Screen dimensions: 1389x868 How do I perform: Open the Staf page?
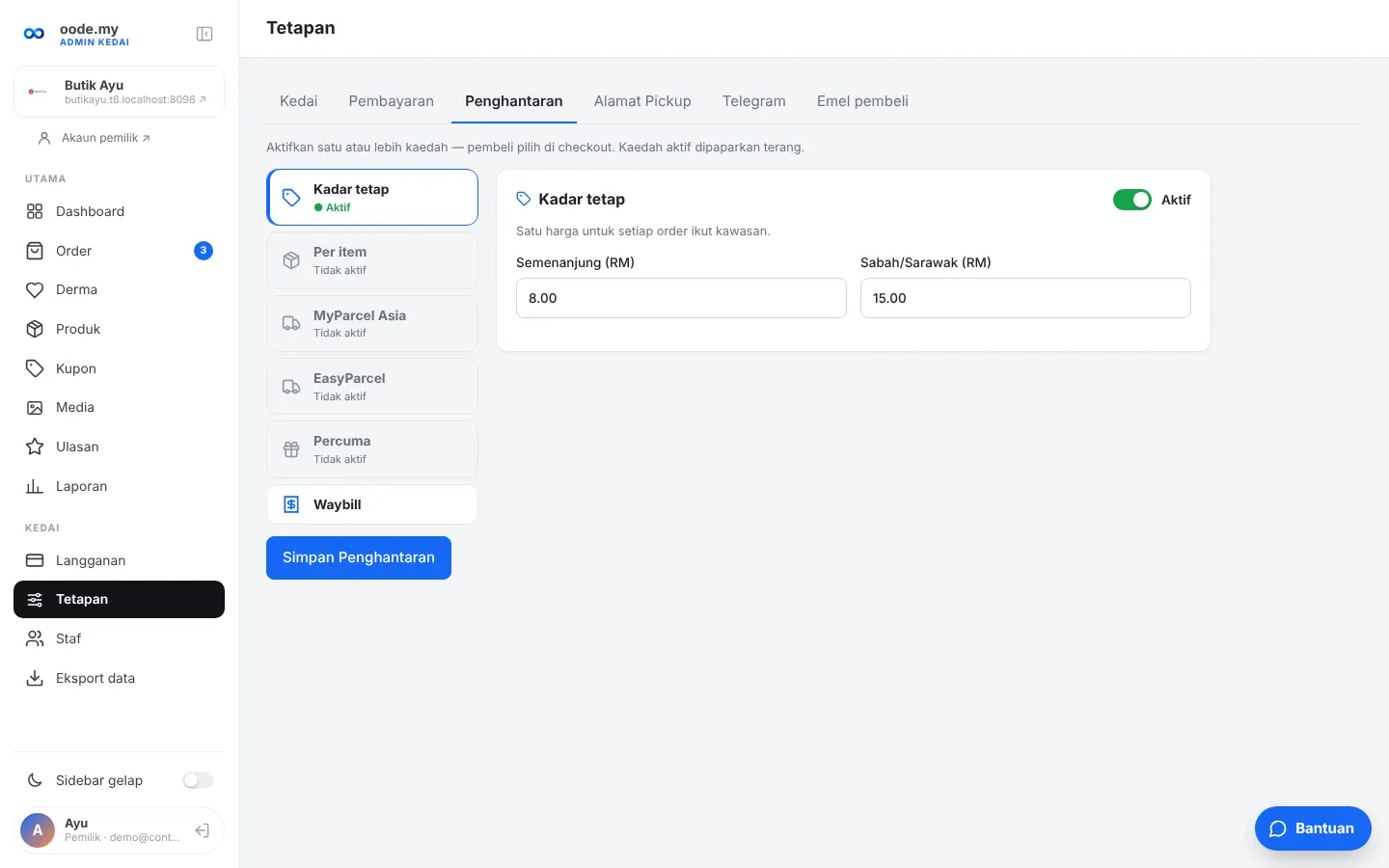(x=119, y=638)
